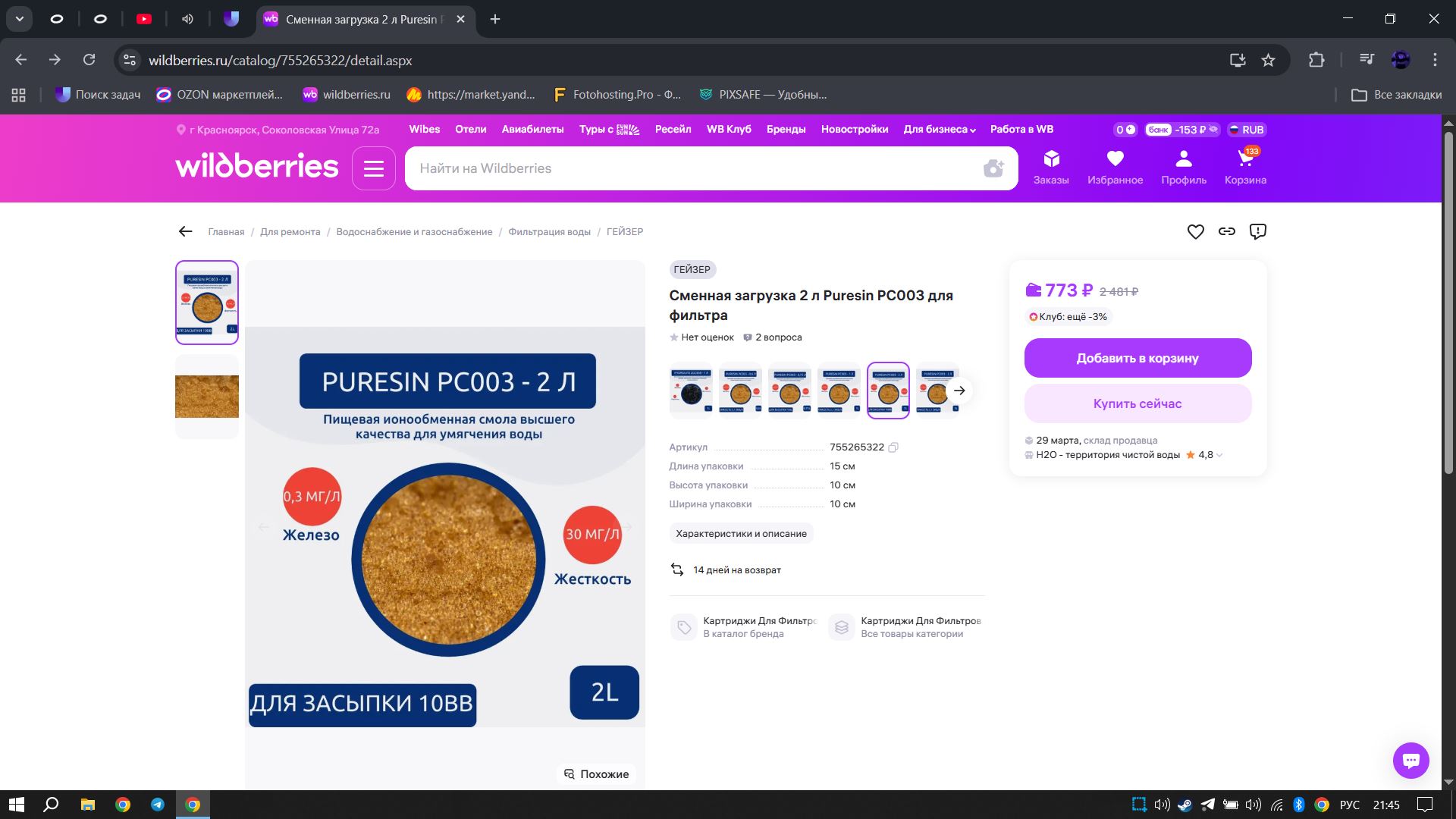
Task: Expand seller rating 4,8 chevron
Action: pyautogui.click(x=1219, y=455)
